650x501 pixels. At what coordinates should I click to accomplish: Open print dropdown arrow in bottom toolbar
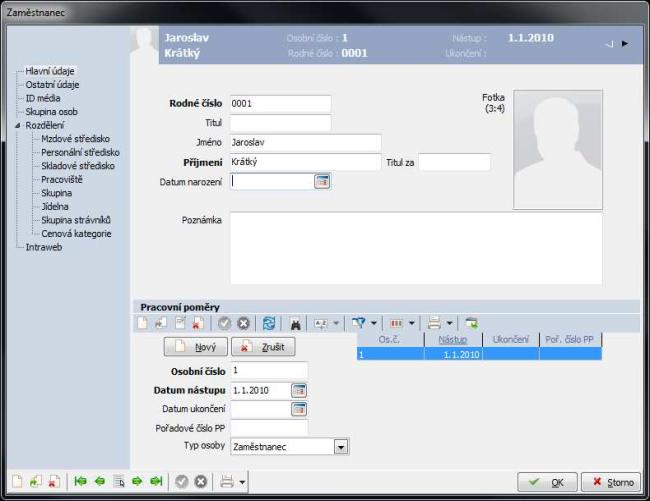(242, 482)
